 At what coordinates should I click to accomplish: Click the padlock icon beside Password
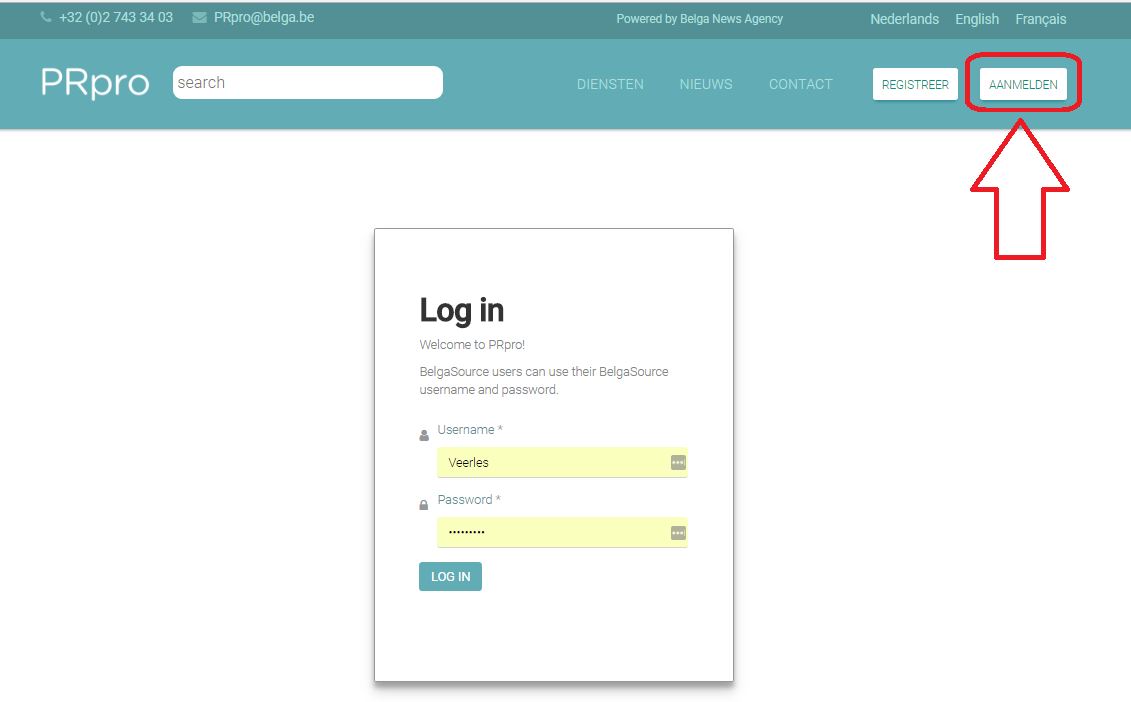pyautogui.click(x=424, y=506)
